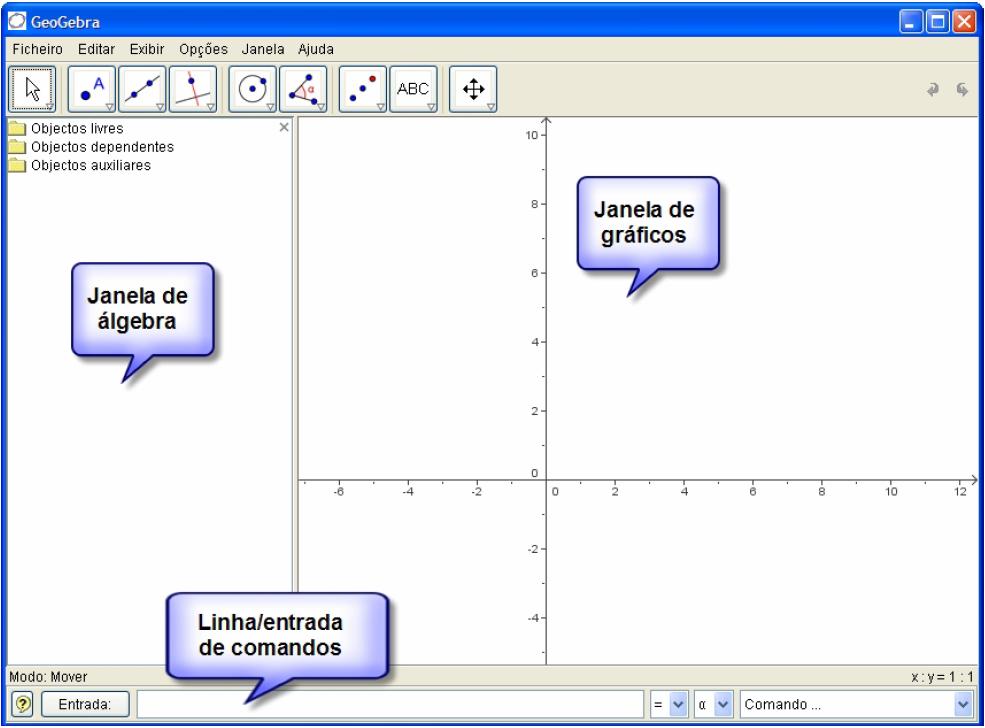Select the Angle tool
This screenshot has height=728, width=985.
click(303, 89)
